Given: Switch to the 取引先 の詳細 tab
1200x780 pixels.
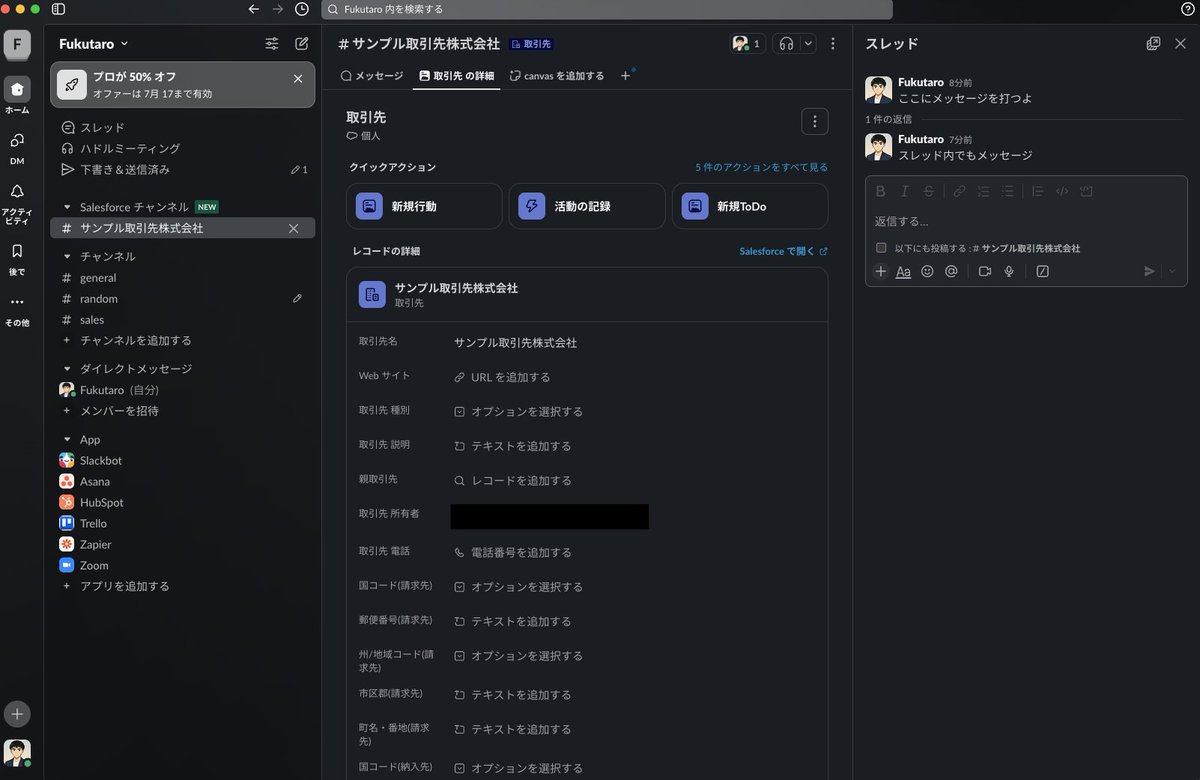Looking at the screenshot, I should [x=457, y=76].
